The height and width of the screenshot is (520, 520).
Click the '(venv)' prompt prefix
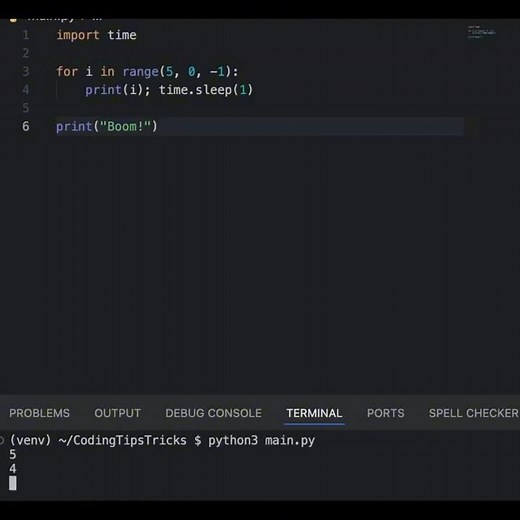(x=30, y=440)
